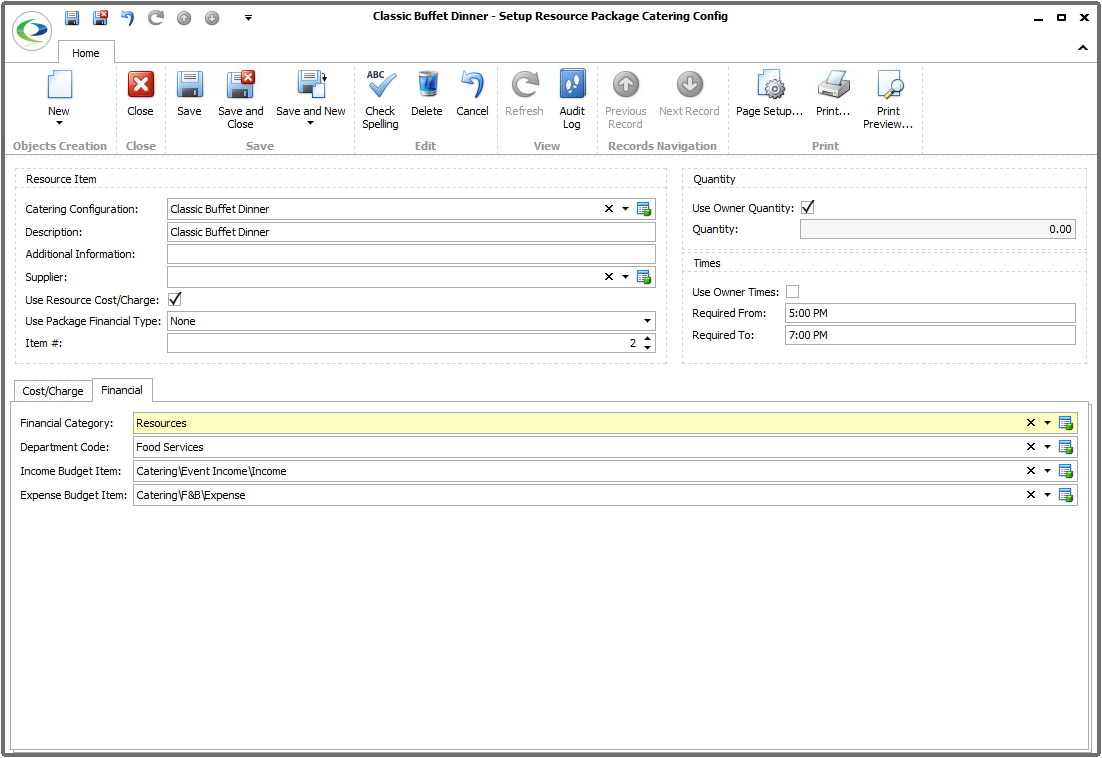Click the Cancel ribbon icon
1102x758 pixels.
point(472,84)
